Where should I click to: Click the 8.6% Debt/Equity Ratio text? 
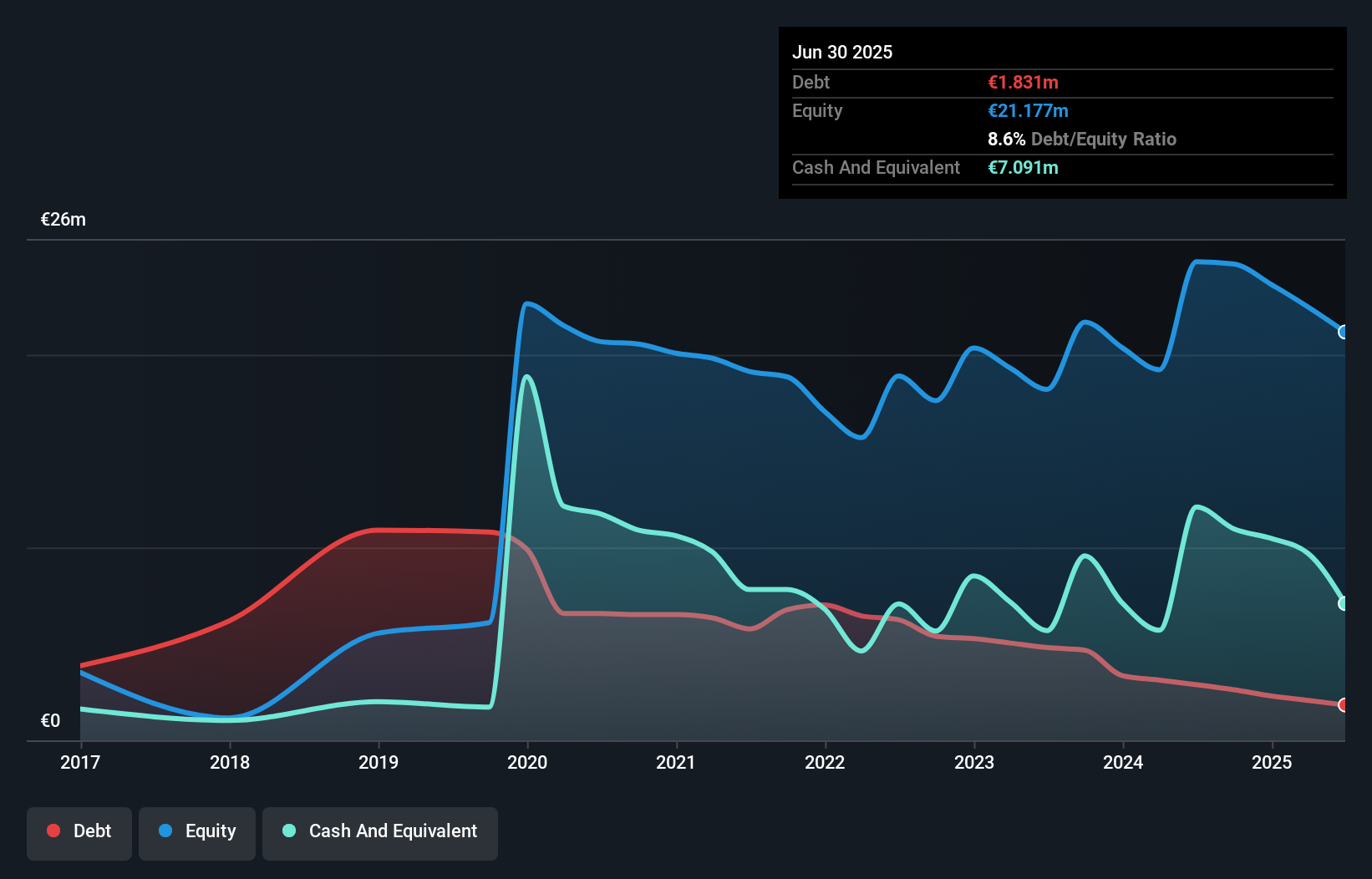click(1082, 139)
